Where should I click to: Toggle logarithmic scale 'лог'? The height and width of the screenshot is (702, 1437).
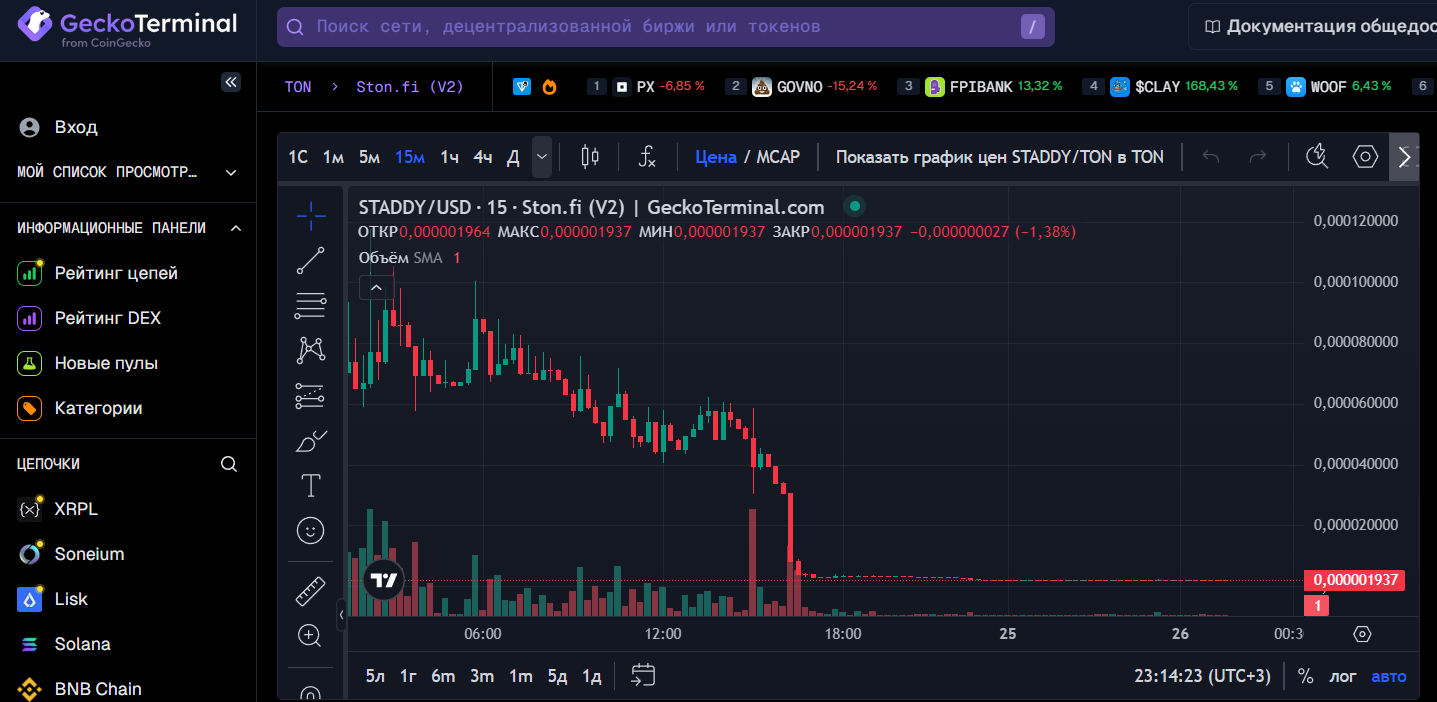click(1343, 676)
